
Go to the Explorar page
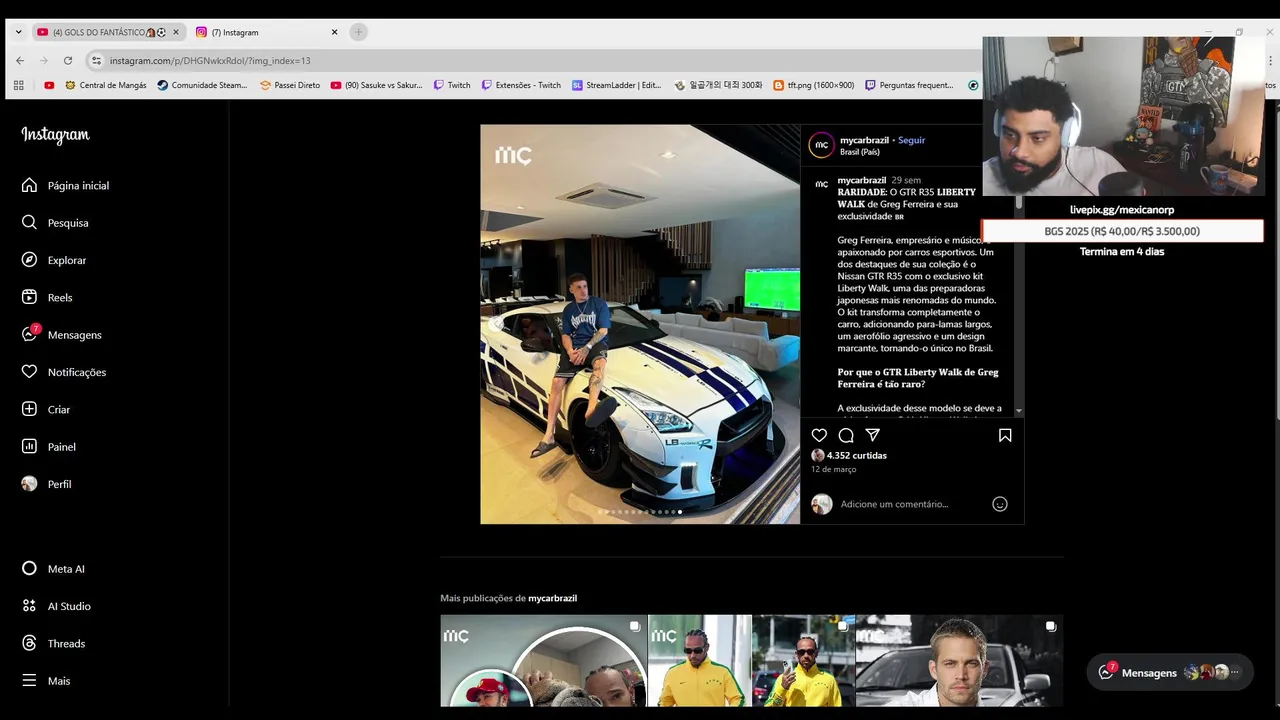[x=54, y=260]
